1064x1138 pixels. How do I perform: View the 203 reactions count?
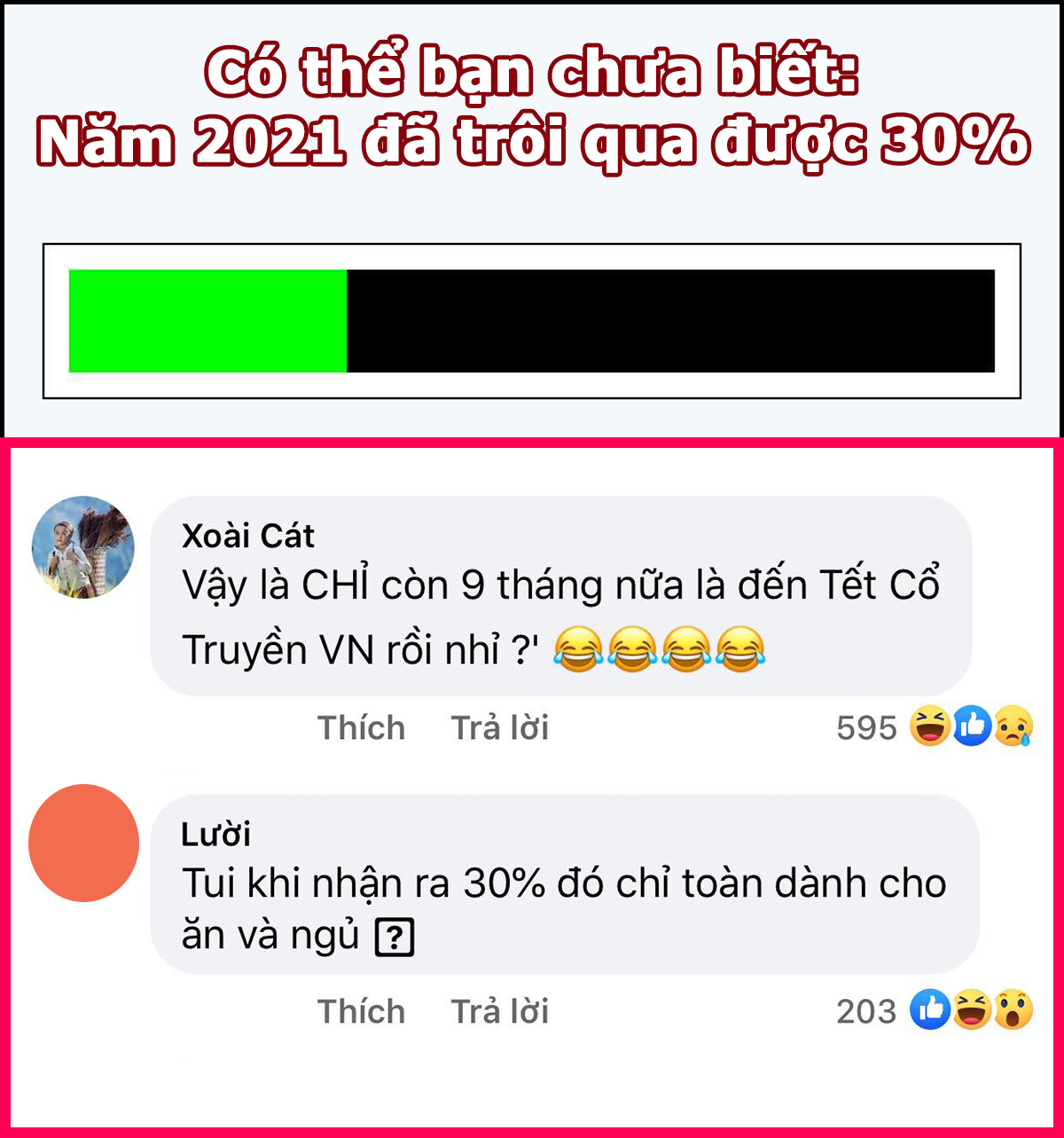coord(867,1011)
